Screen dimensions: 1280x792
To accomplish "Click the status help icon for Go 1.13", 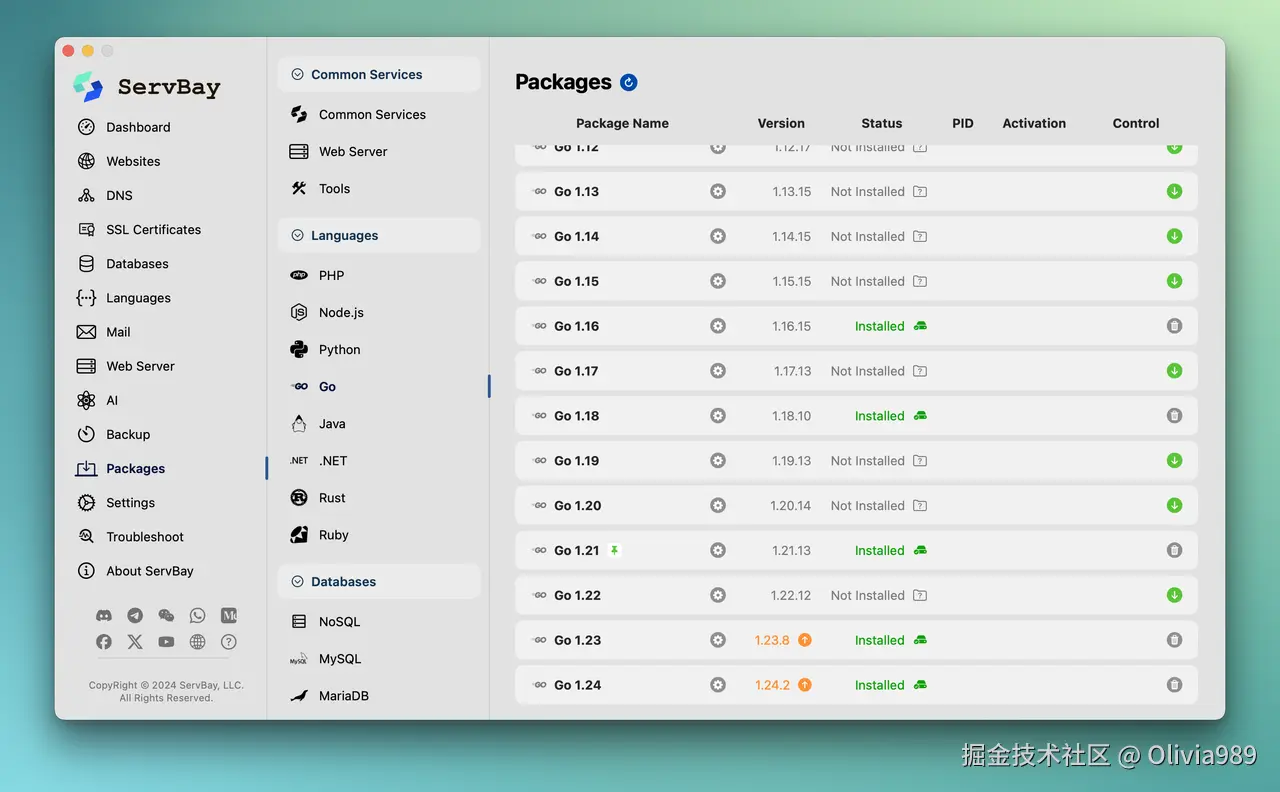I will click(920, 191).
